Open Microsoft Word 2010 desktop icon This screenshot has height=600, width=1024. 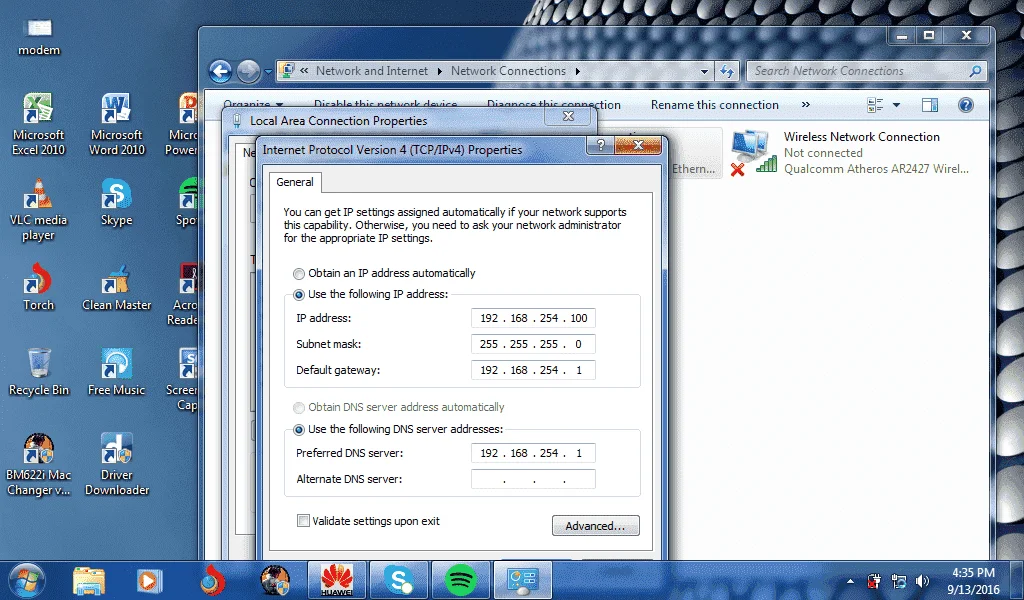coord(116,124)
